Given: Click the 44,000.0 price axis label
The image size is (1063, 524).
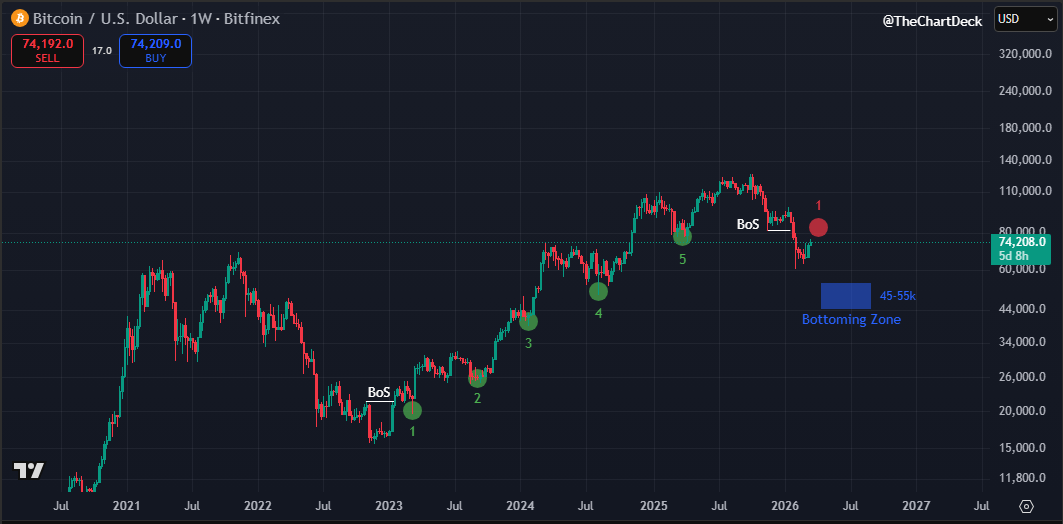Looking at the screenshot, I should pyautogui.click(x=1023, y=309).
